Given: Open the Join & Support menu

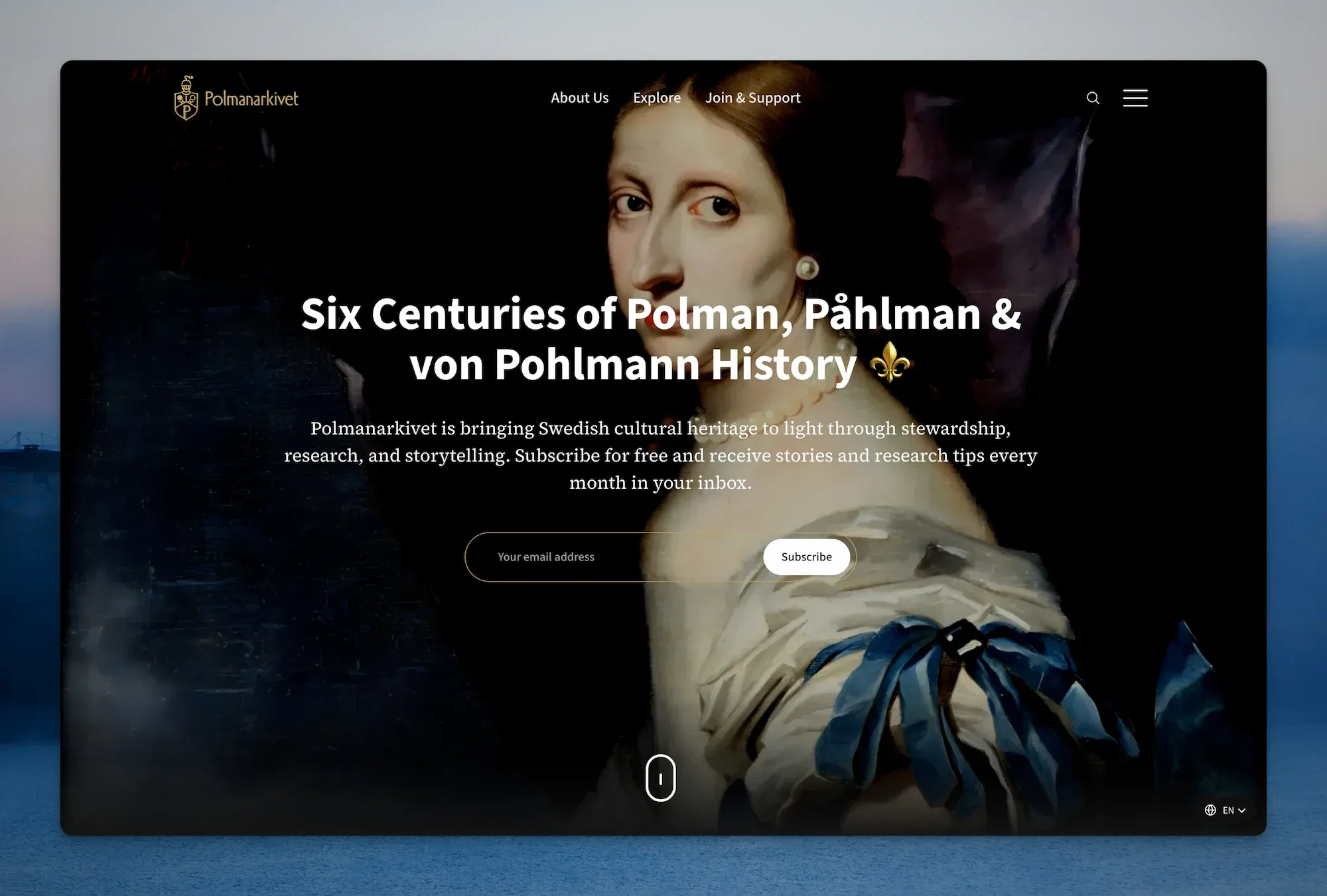Looking at the screenshot, I should 752,97.
